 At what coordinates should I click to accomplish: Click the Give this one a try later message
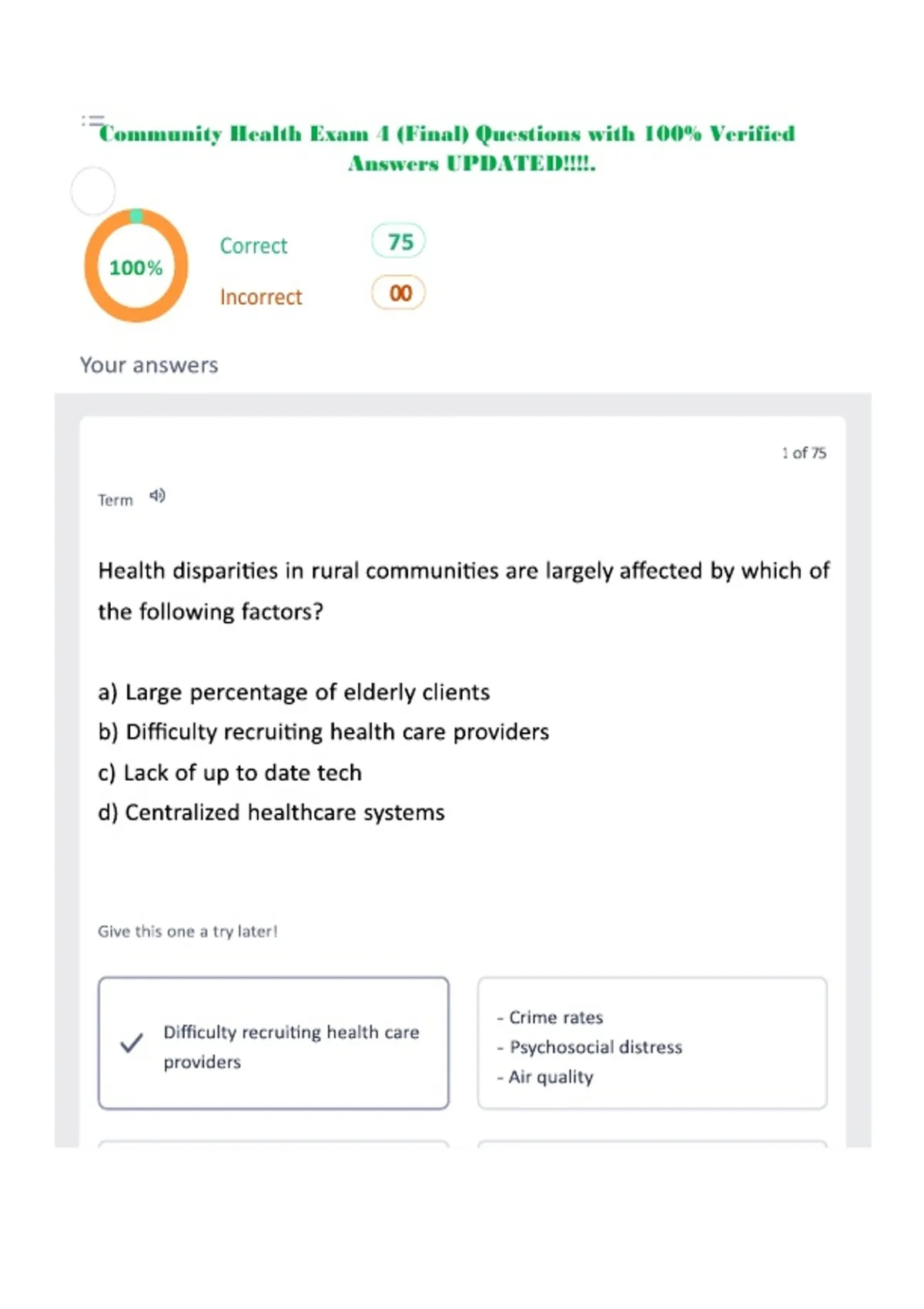point(187,932)
